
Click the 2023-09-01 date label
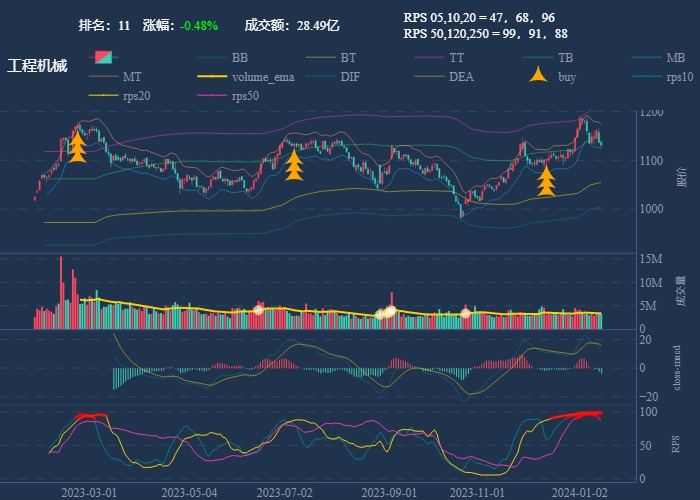389,492
